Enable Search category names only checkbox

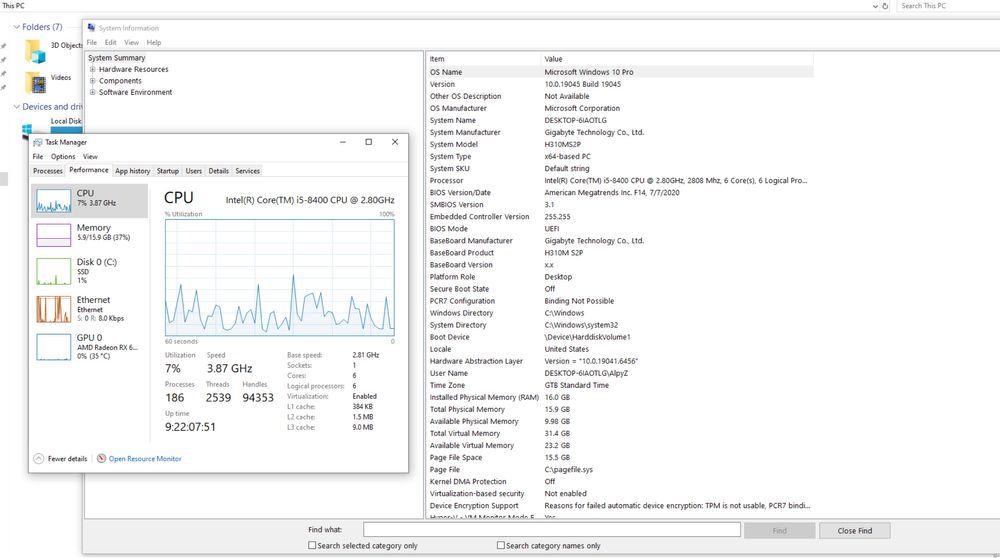coord(501,545)
